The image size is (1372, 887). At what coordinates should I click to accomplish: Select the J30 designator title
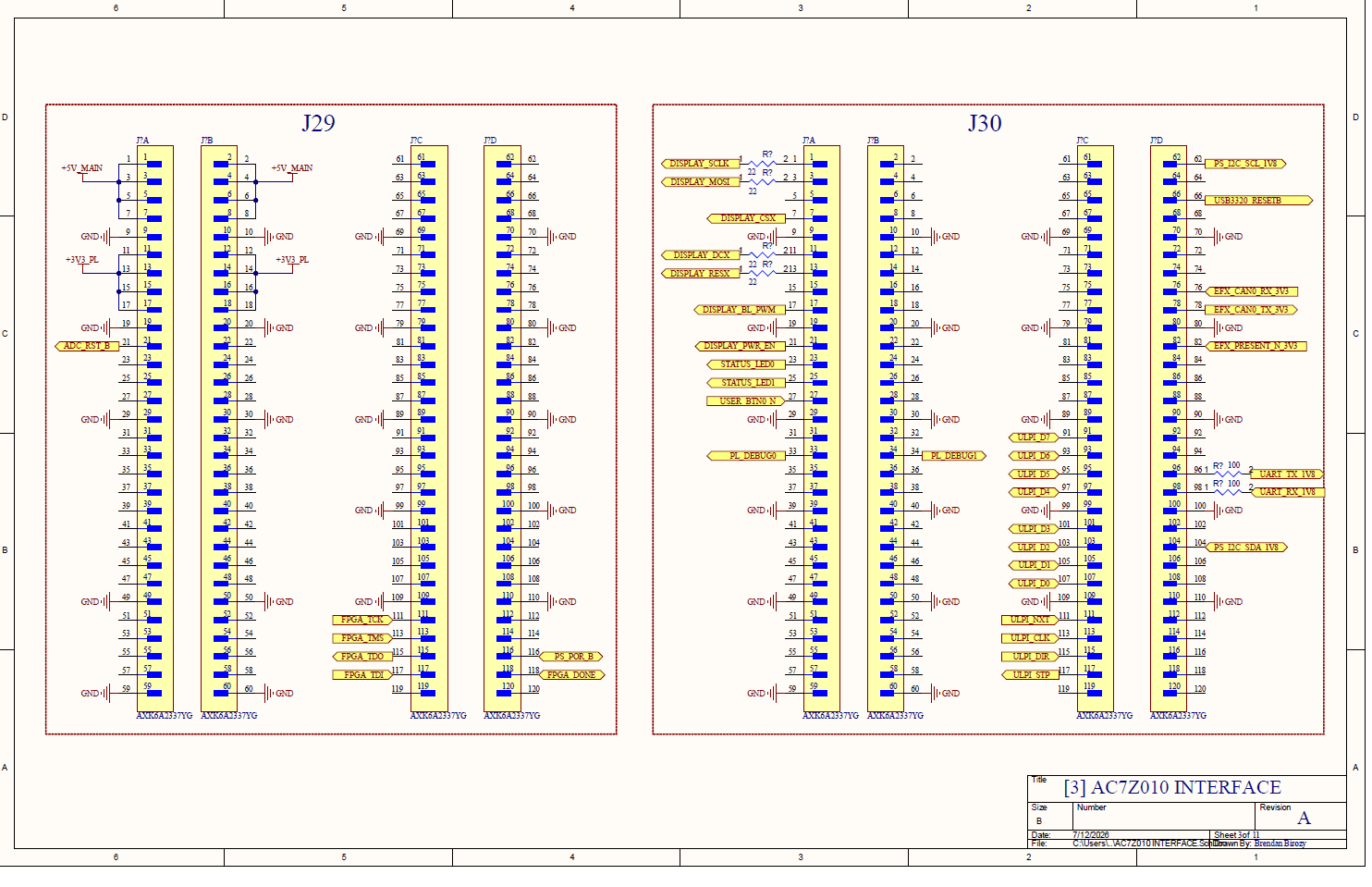[x=985, y=124]
